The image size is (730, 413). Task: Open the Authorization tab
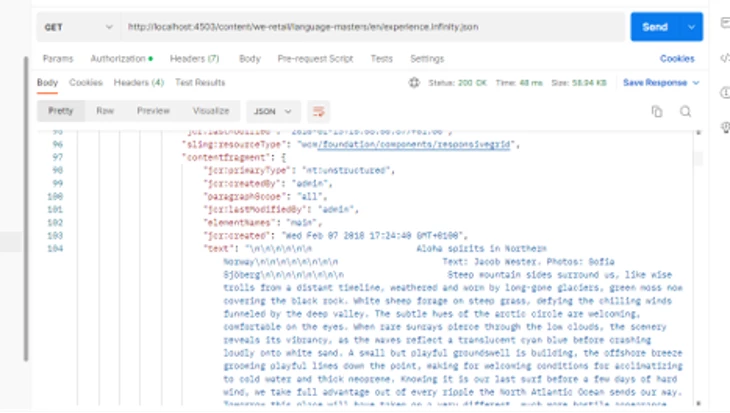(121, 59)
